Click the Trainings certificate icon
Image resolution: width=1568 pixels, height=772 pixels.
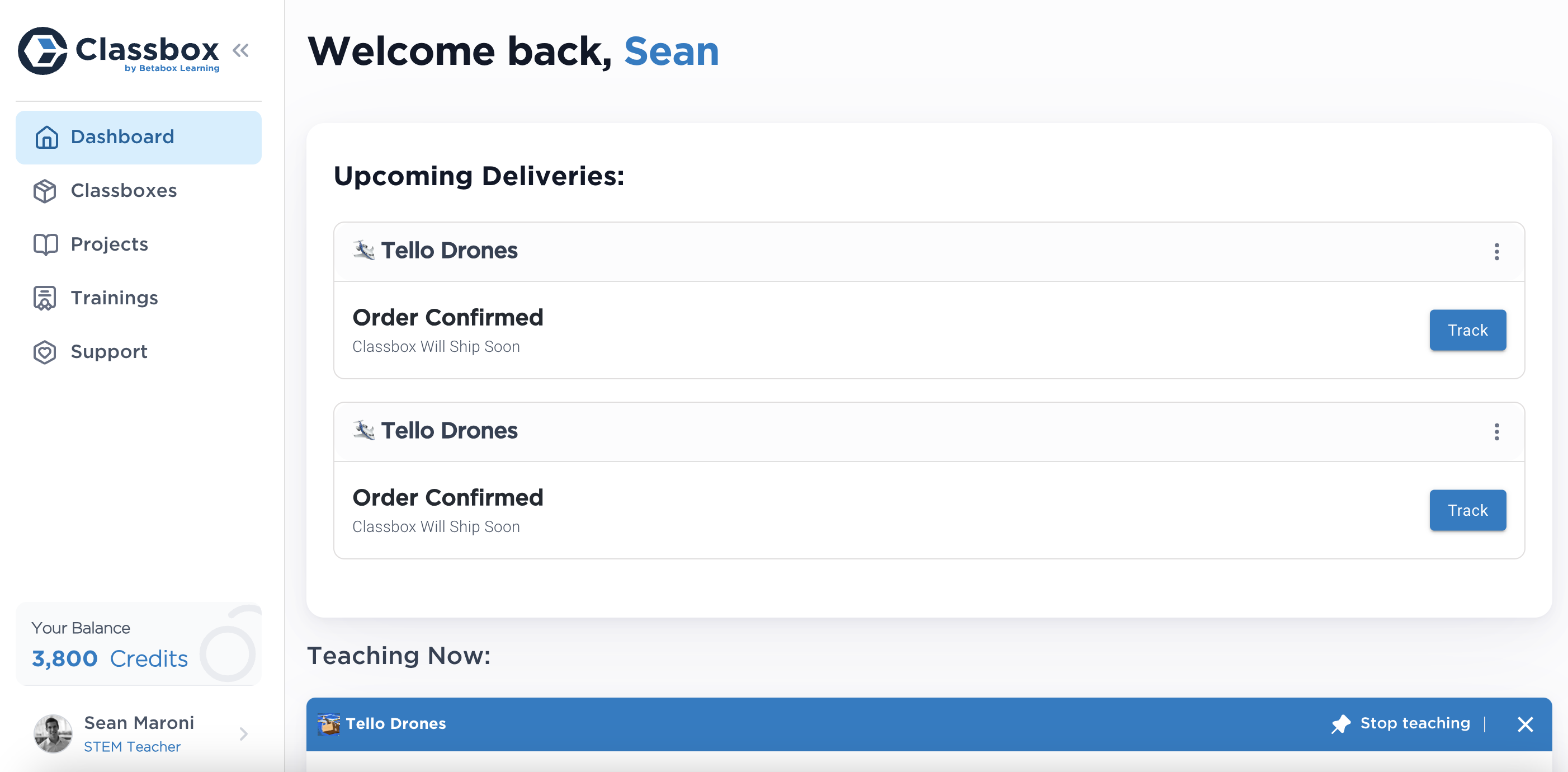(x=45, y=298)
